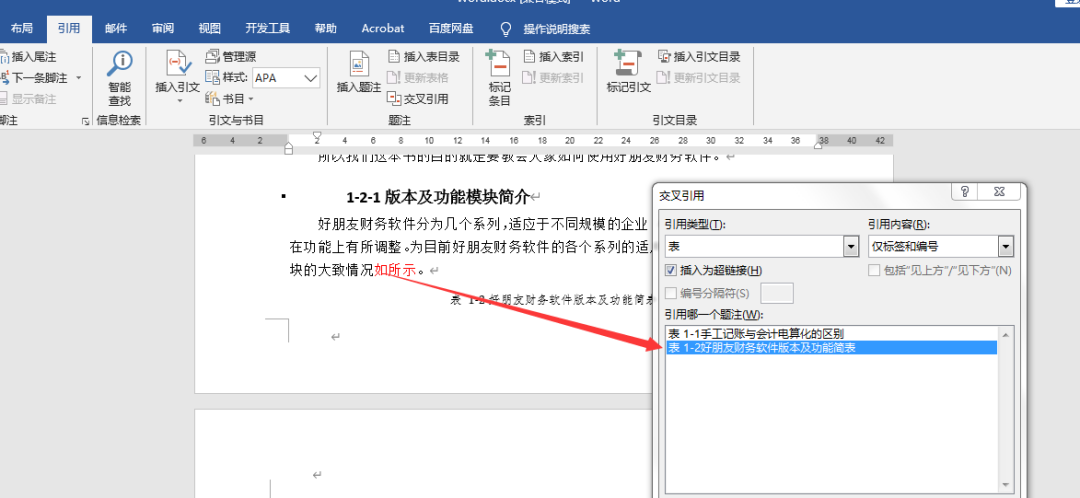Click the left hanging indent marker on the ruler
Screen dimensions: 1080x498
point(289,147)
